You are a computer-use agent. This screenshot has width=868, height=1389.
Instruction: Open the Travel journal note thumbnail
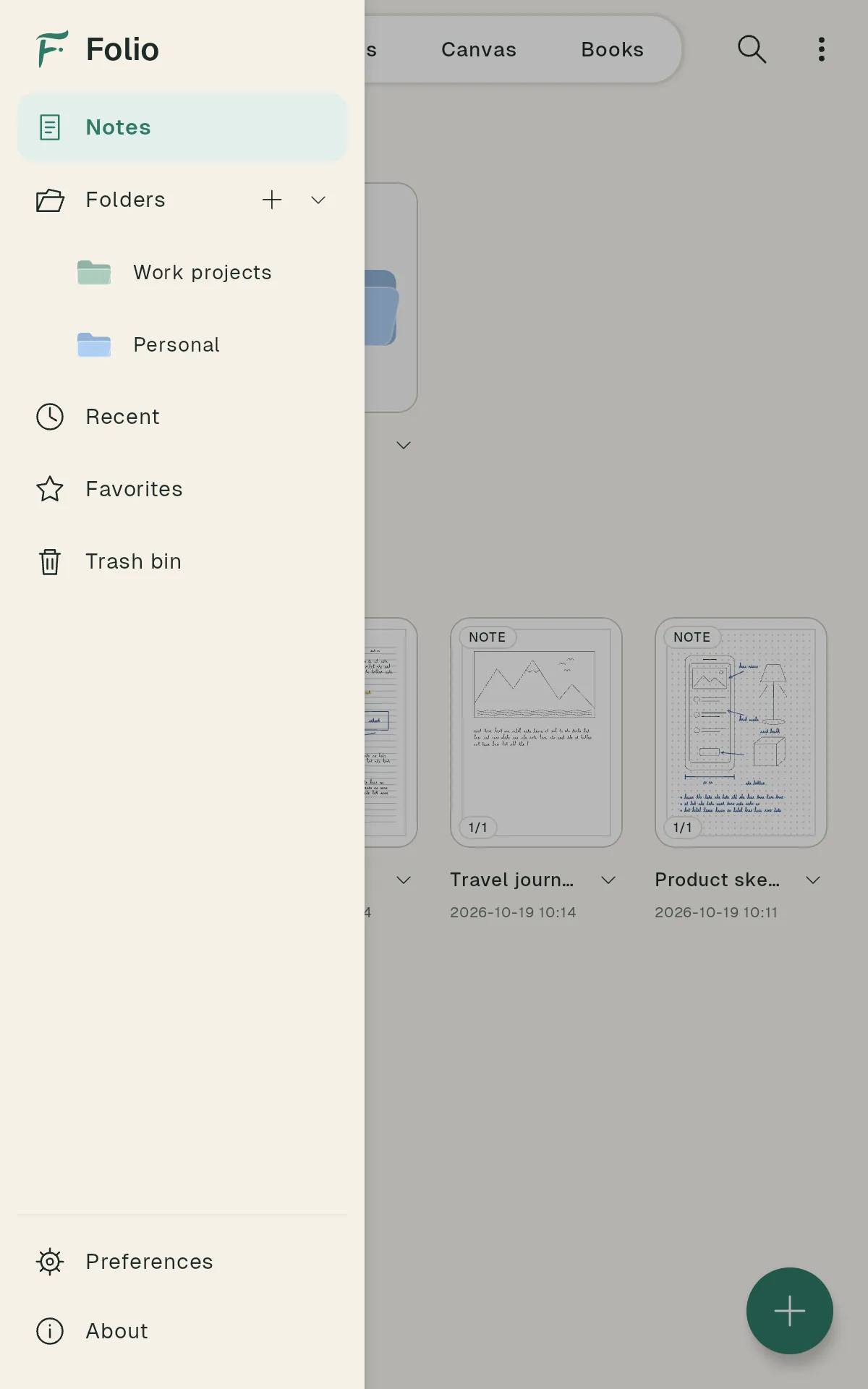536,732
